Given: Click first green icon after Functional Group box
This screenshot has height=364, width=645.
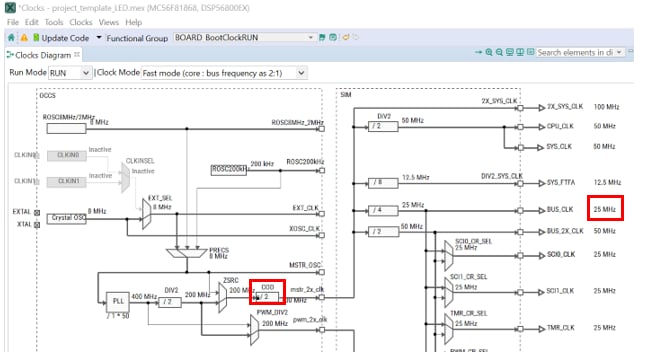Looking at the screenshot, I should tap(322, 37).
